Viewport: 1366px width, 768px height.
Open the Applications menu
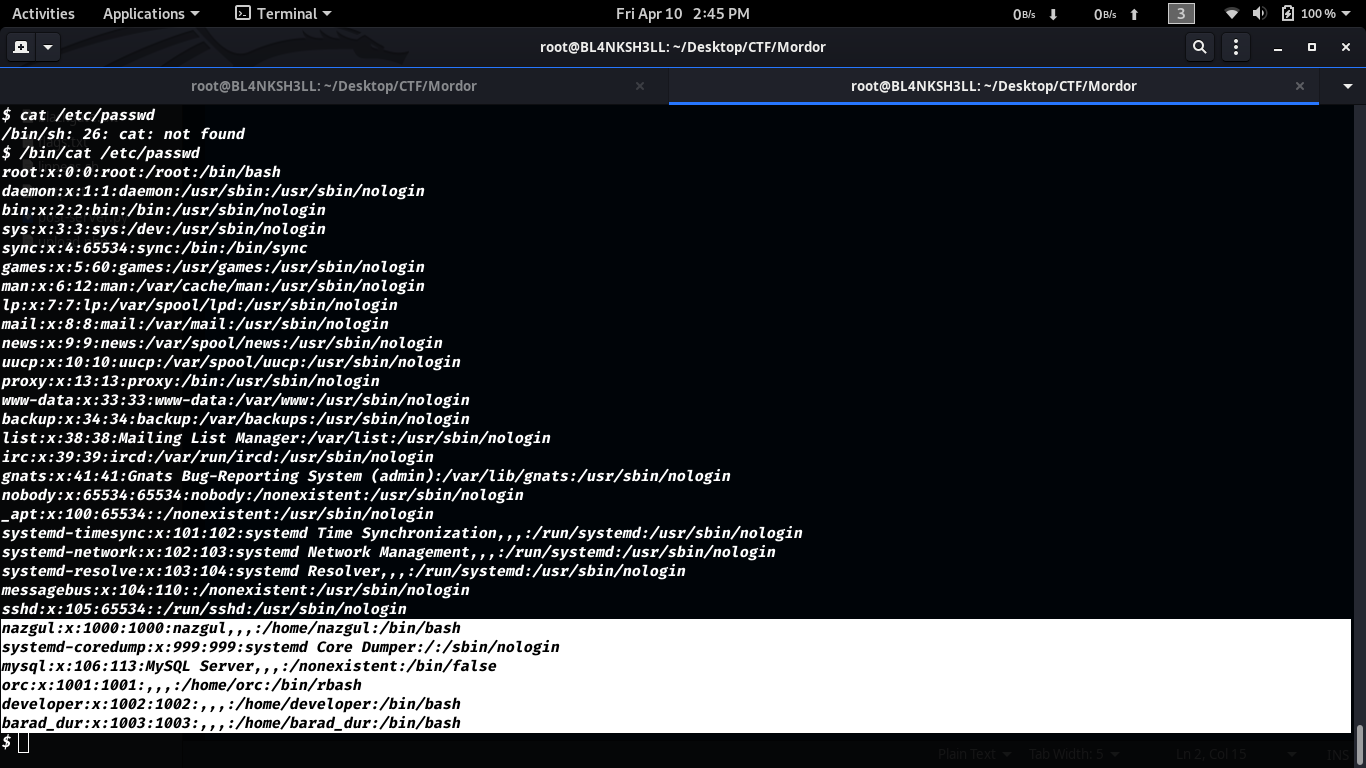point(151,14)
